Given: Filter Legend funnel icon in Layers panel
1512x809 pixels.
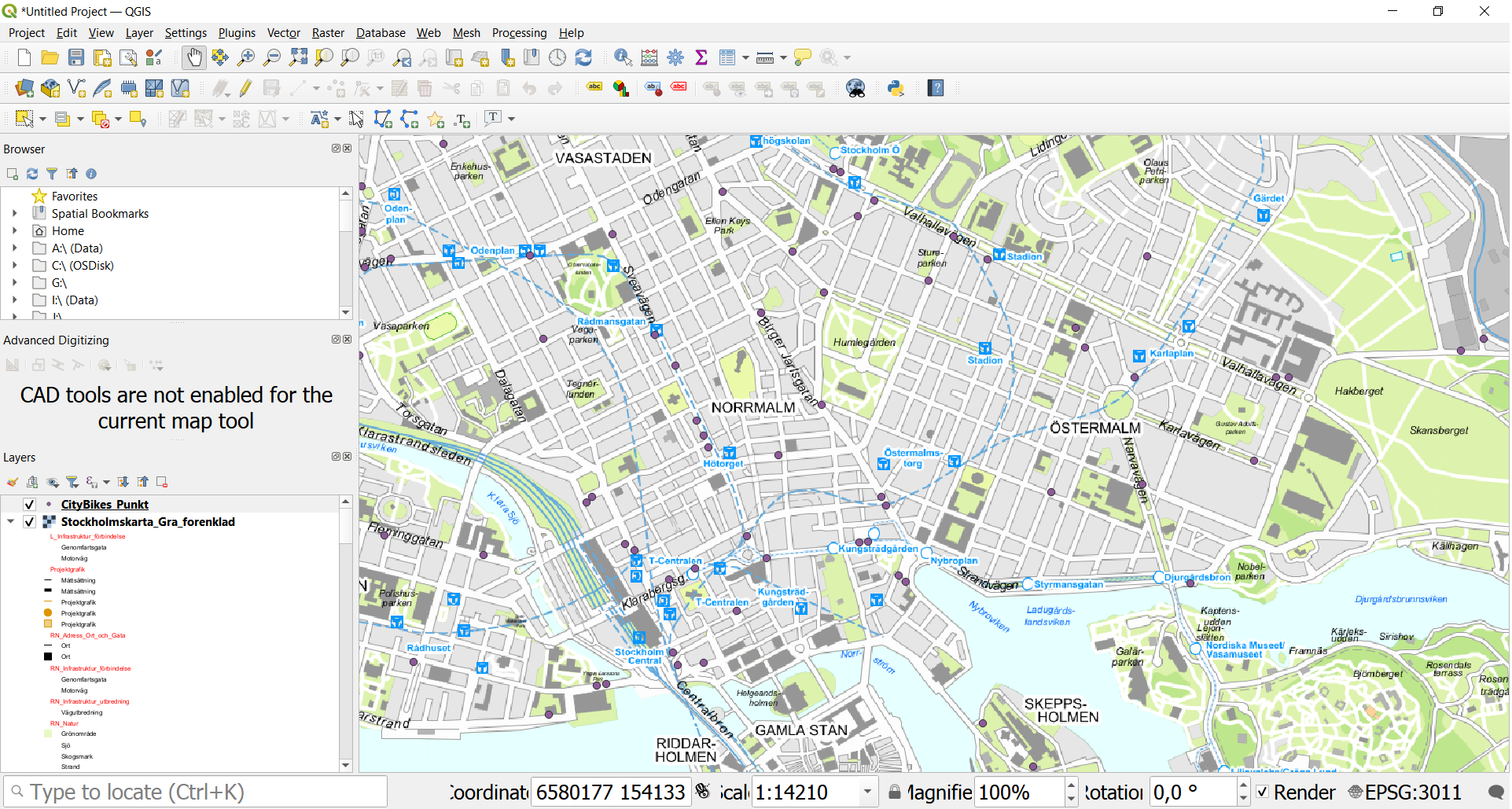Looking at the screenshot, I should [x=72, y=482].
